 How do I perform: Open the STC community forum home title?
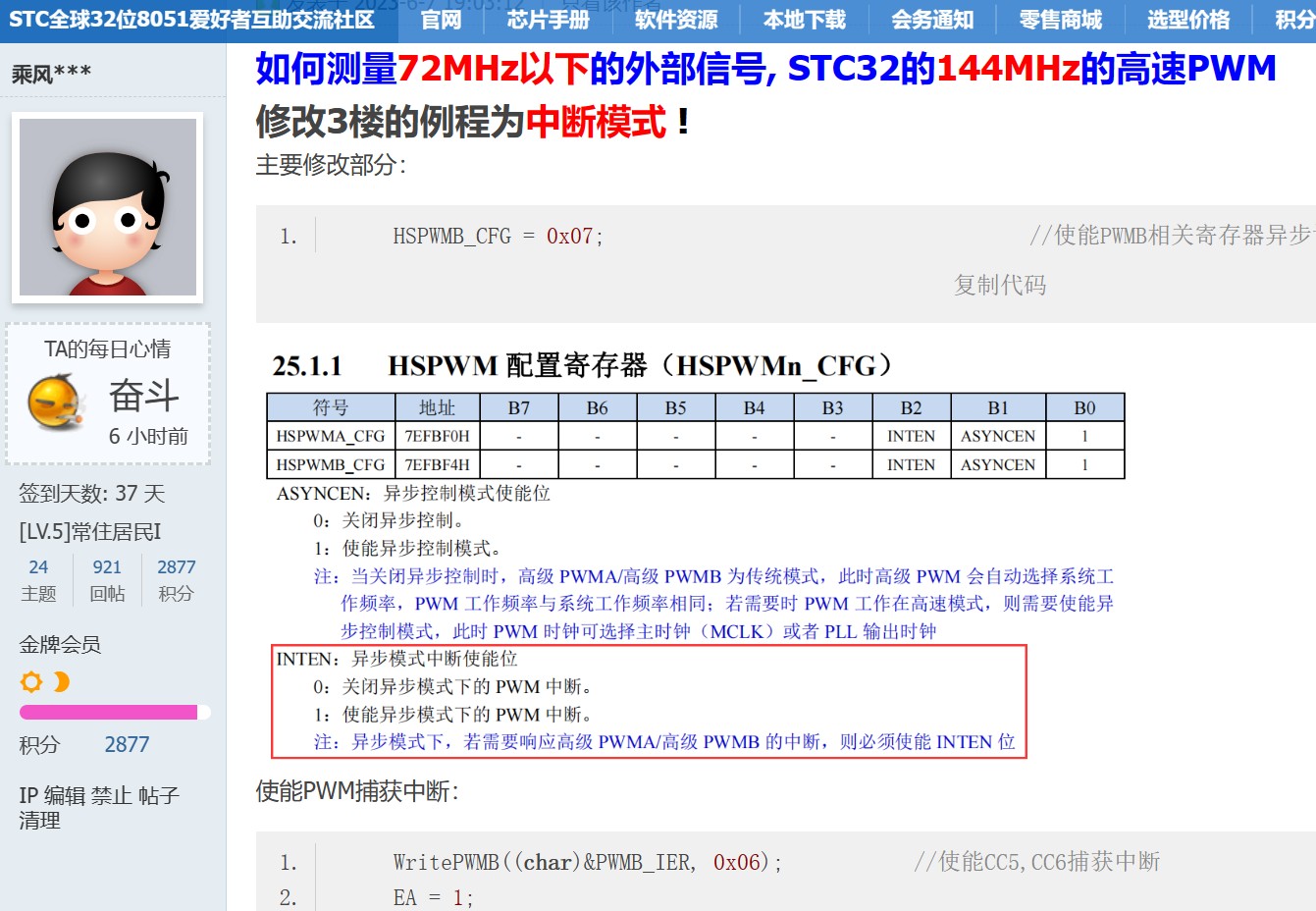(x=191, y=20)
